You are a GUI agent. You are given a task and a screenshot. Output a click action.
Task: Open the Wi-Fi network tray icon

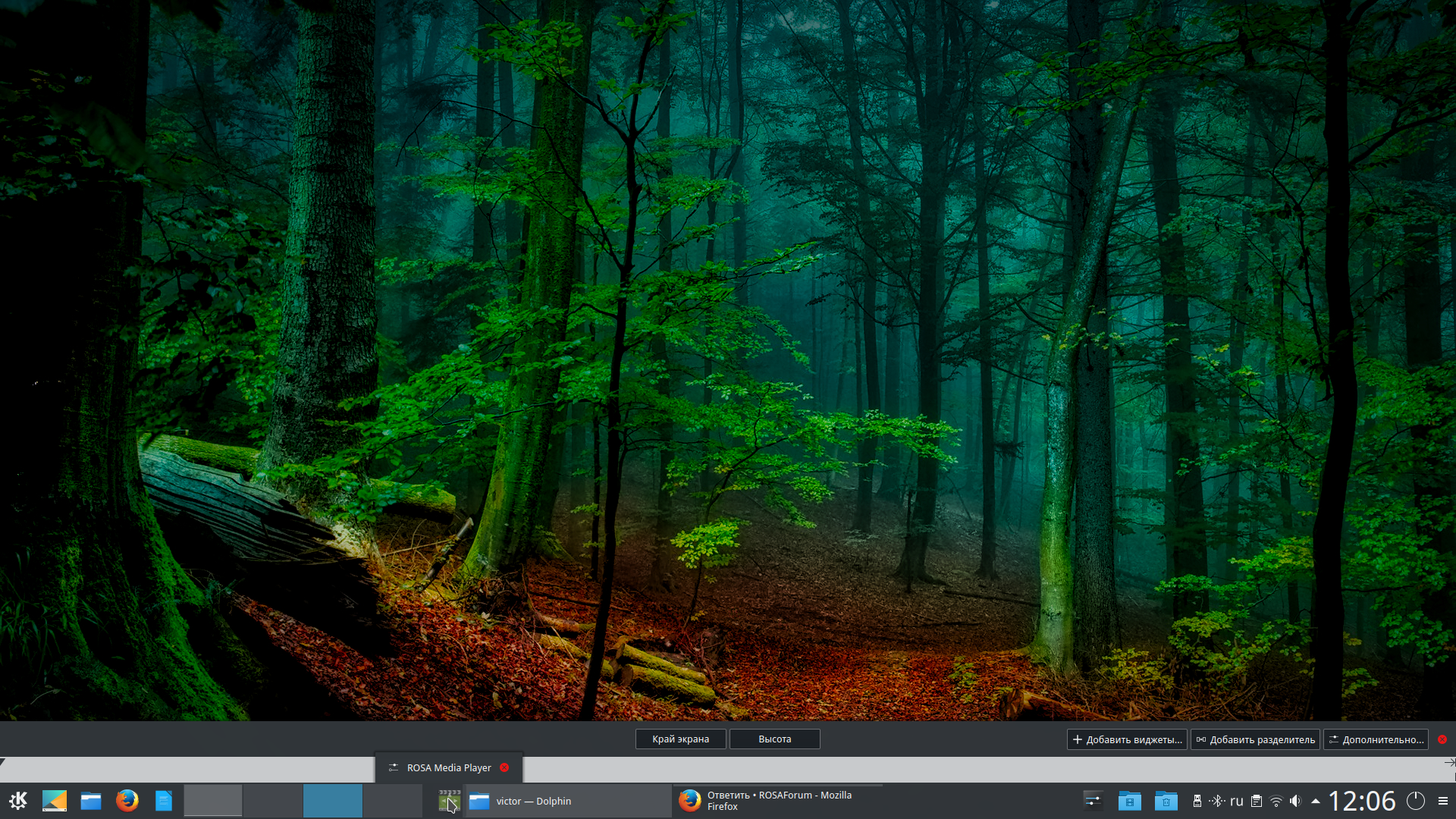pos(1276,801)
